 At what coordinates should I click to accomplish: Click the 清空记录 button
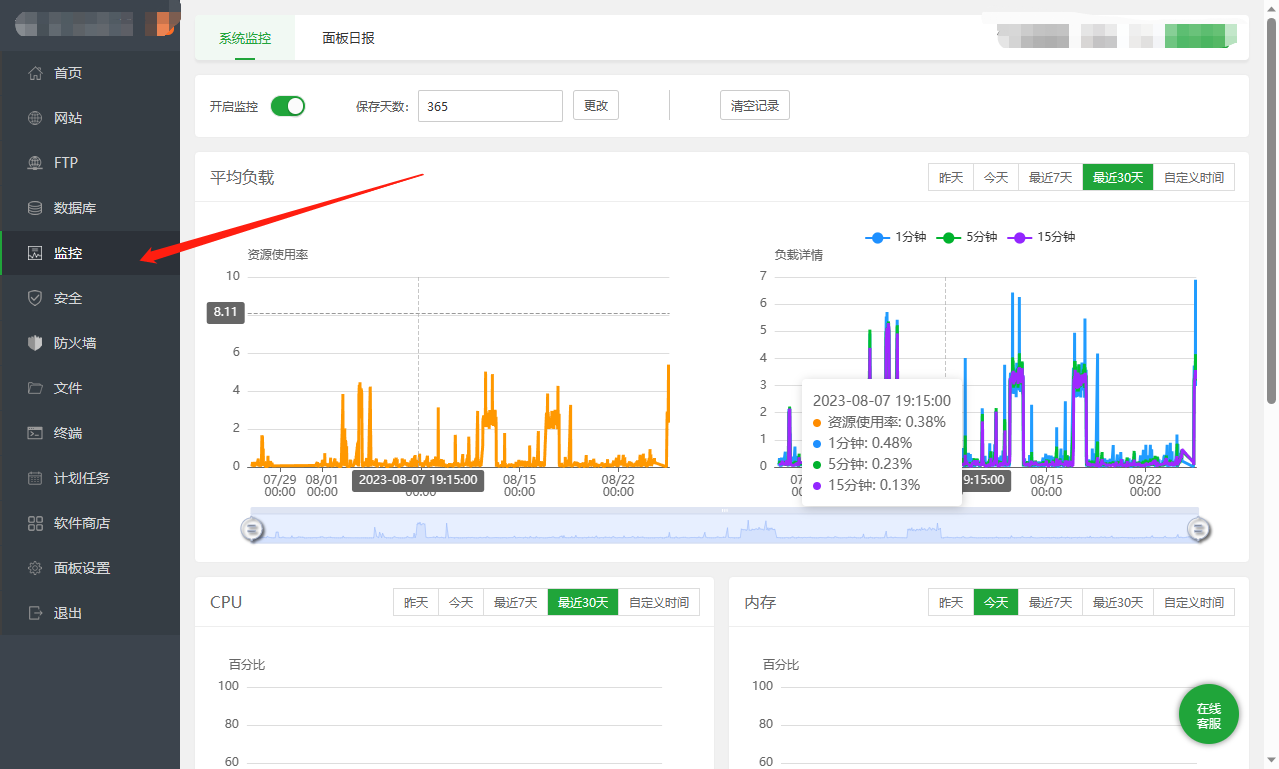tap(755, 105)
